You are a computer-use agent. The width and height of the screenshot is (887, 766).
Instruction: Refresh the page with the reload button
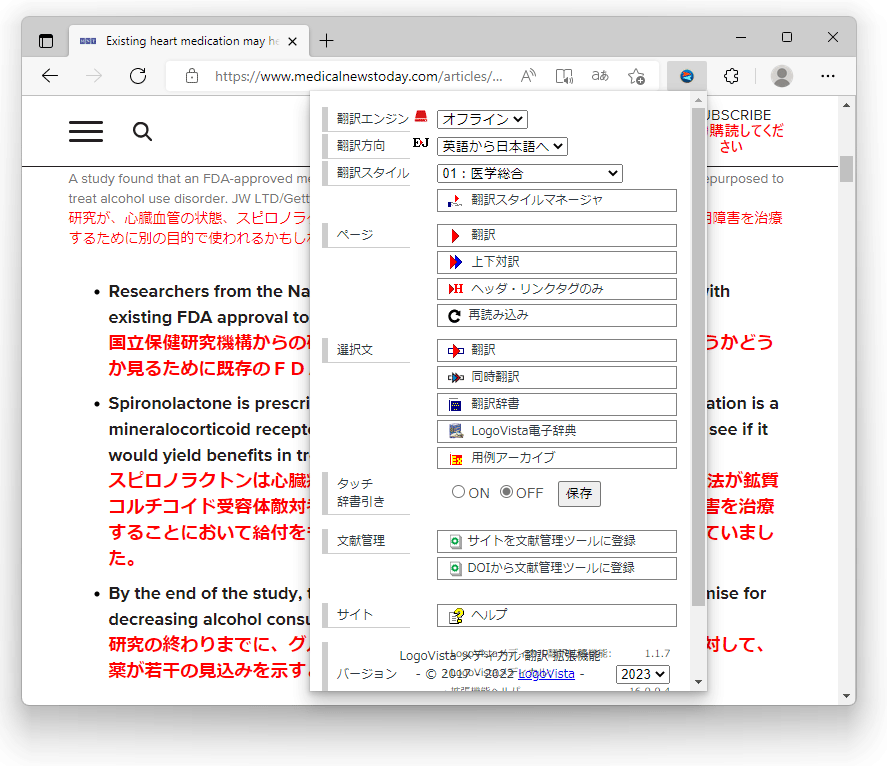(x=138, y=76)
